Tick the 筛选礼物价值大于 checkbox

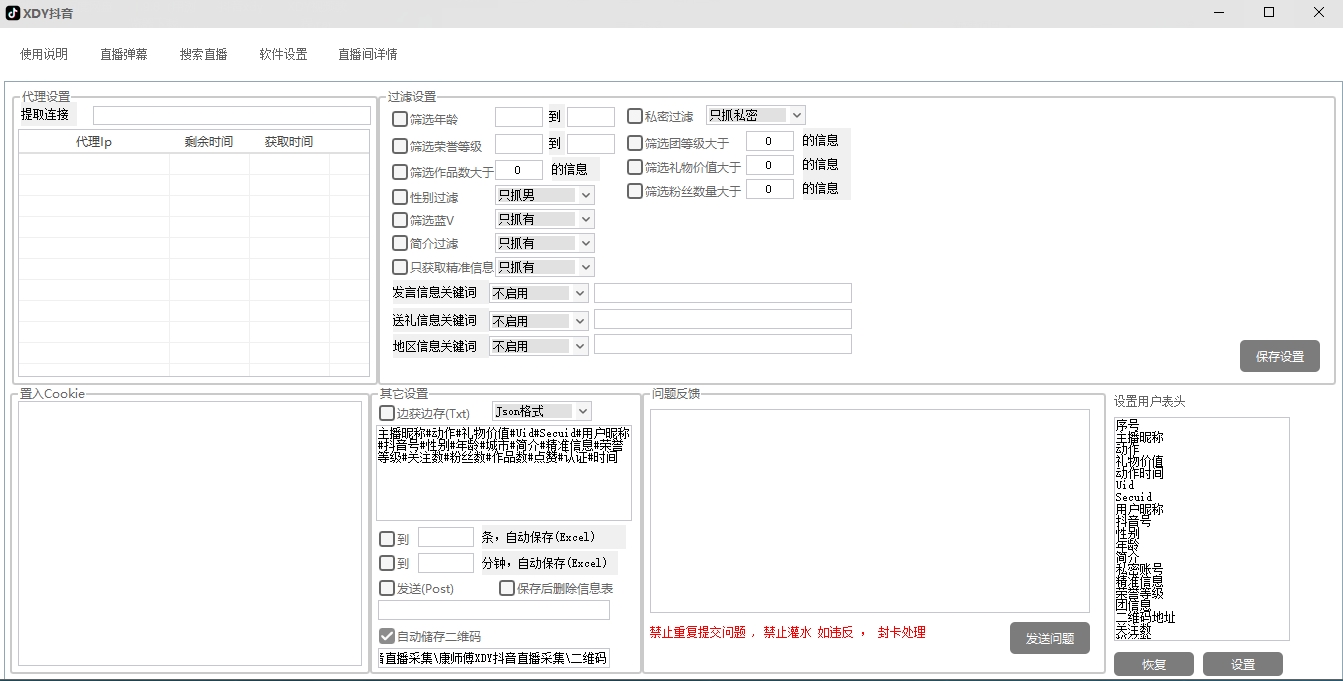(635, 167)
